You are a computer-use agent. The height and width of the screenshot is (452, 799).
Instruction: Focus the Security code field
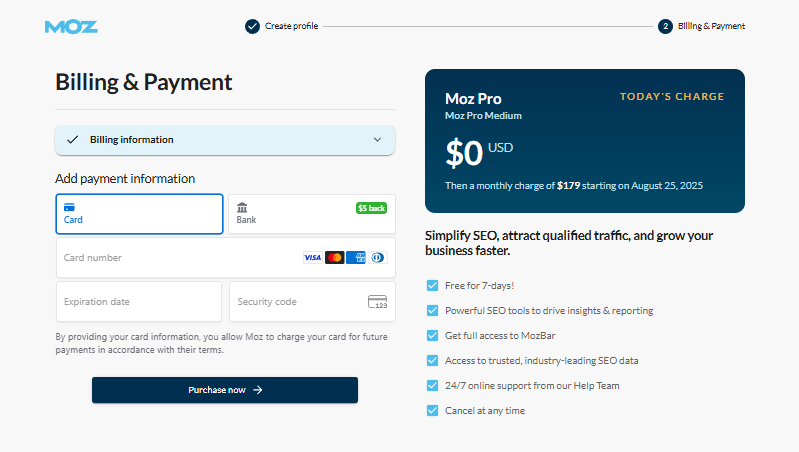pyautogui.click(x=312, y=302)
